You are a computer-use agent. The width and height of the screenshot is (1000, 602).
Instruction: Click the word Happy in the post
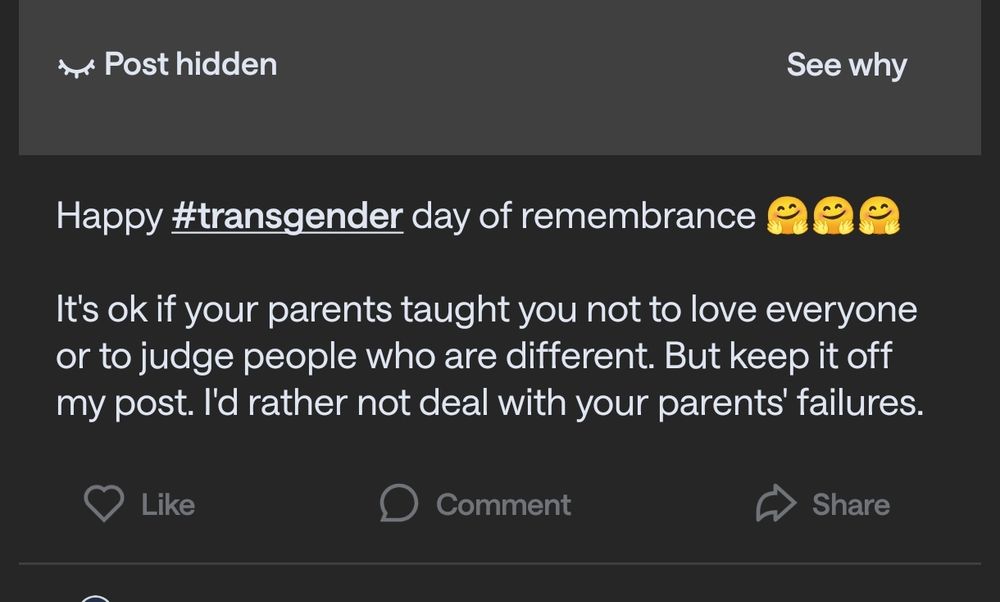point(109,216)
